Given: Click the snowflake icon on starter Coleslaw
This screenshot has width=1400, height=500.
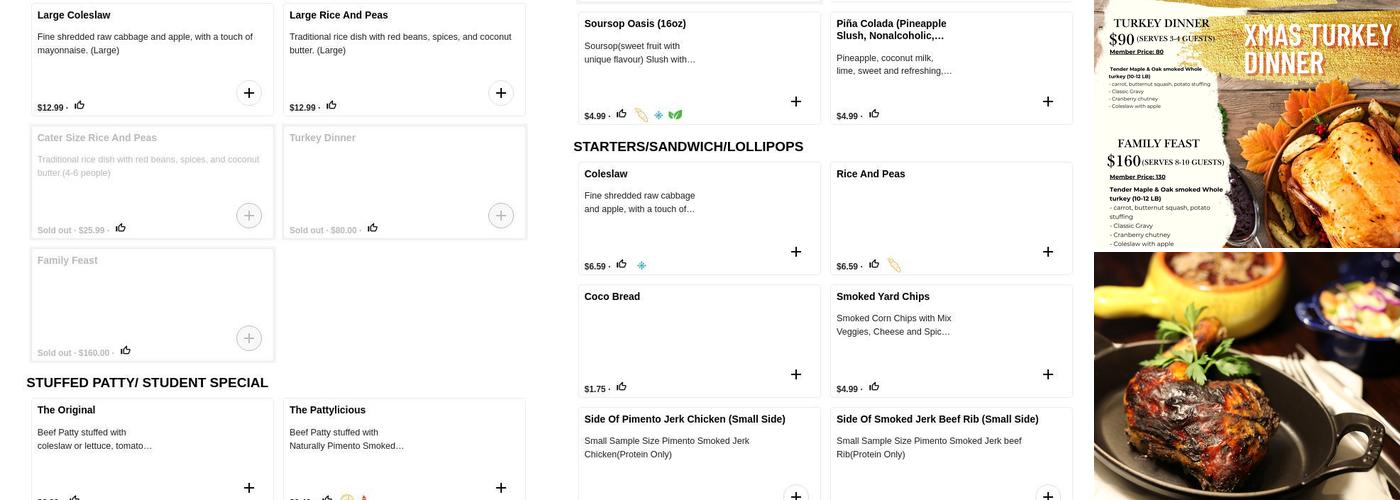Looking at the screenshot, I should tap(642, 265).
